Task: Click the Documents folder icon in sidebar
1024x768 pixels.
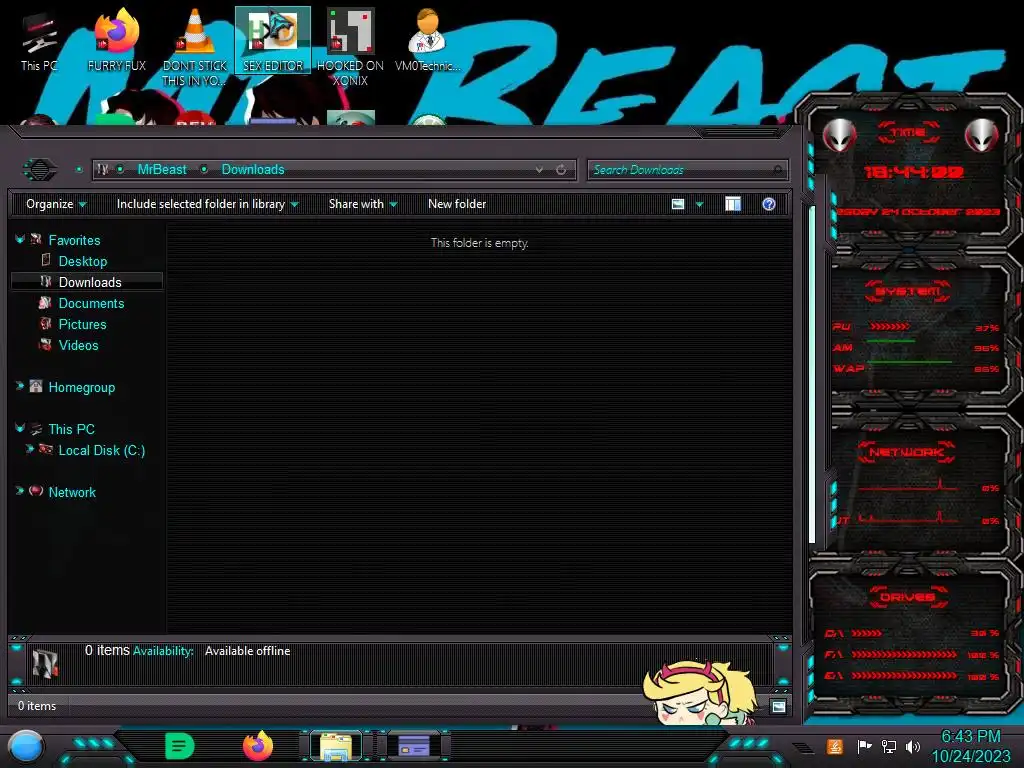Action: click(45, 302)
